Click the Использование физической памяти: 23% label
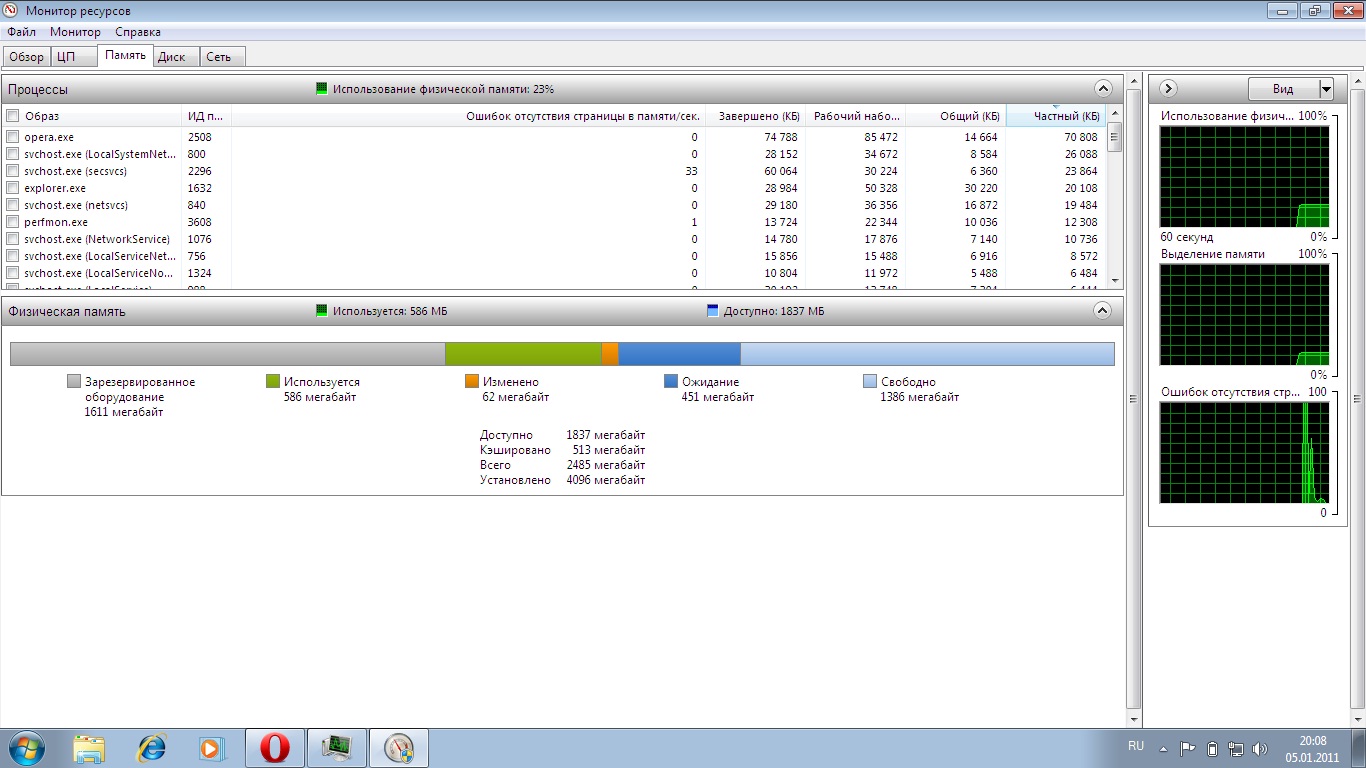The width and height of the screenshot is (1366, 768). 443,88
